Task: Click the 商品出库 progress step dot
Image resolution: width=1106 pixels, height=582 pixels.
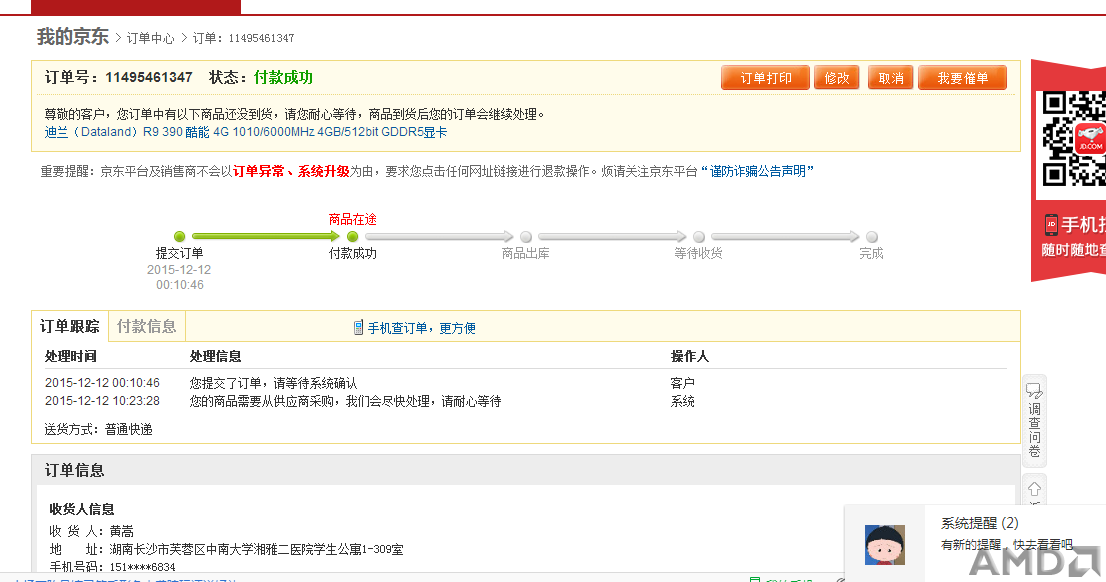Action: pos(525,236)
